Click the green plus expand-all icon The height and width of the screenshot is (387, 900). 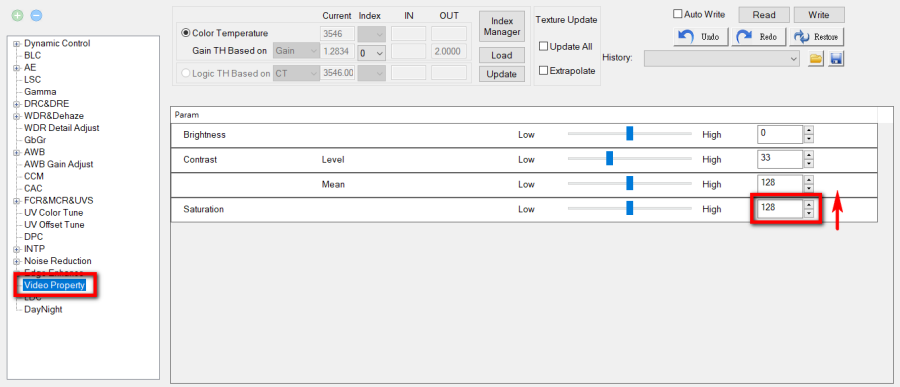tap(18, 16)
